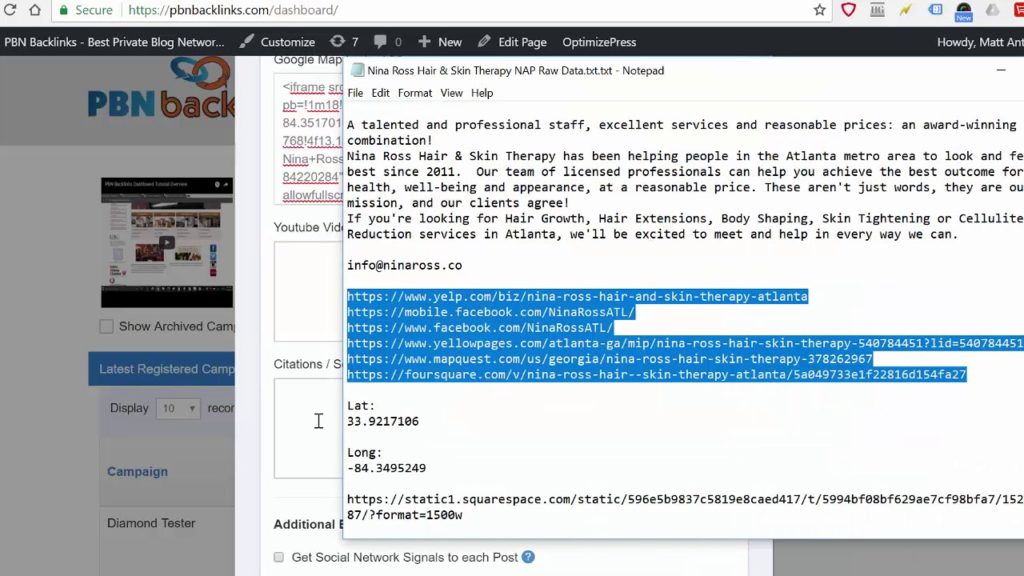Open the Notepad Format menu
The width and height of the screenshot is (1024, 576).
[x=415, y=93]
